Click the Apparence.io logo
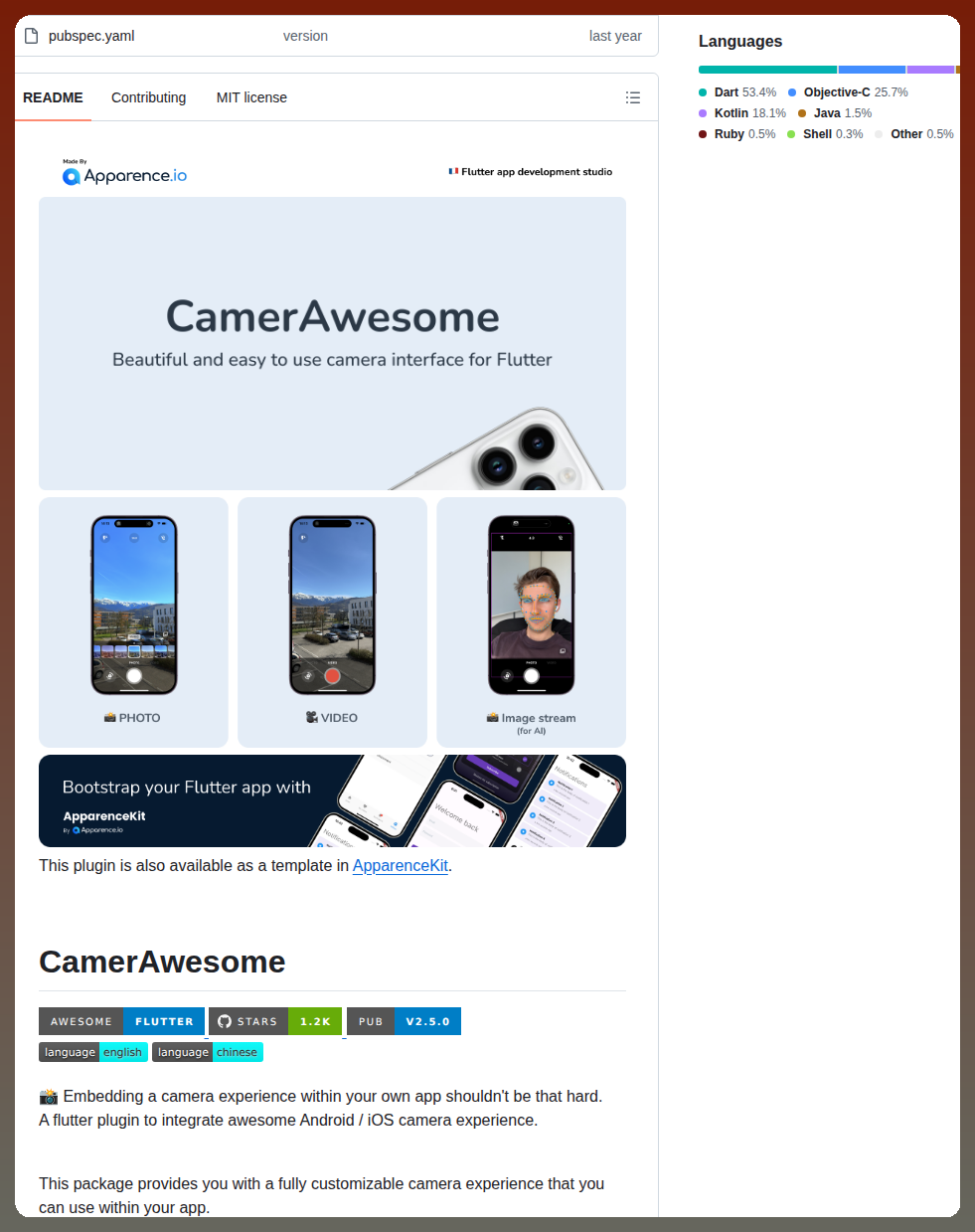Image resolution: width=975 pixels, height=1232 pixels. click(x=124, y=174)
